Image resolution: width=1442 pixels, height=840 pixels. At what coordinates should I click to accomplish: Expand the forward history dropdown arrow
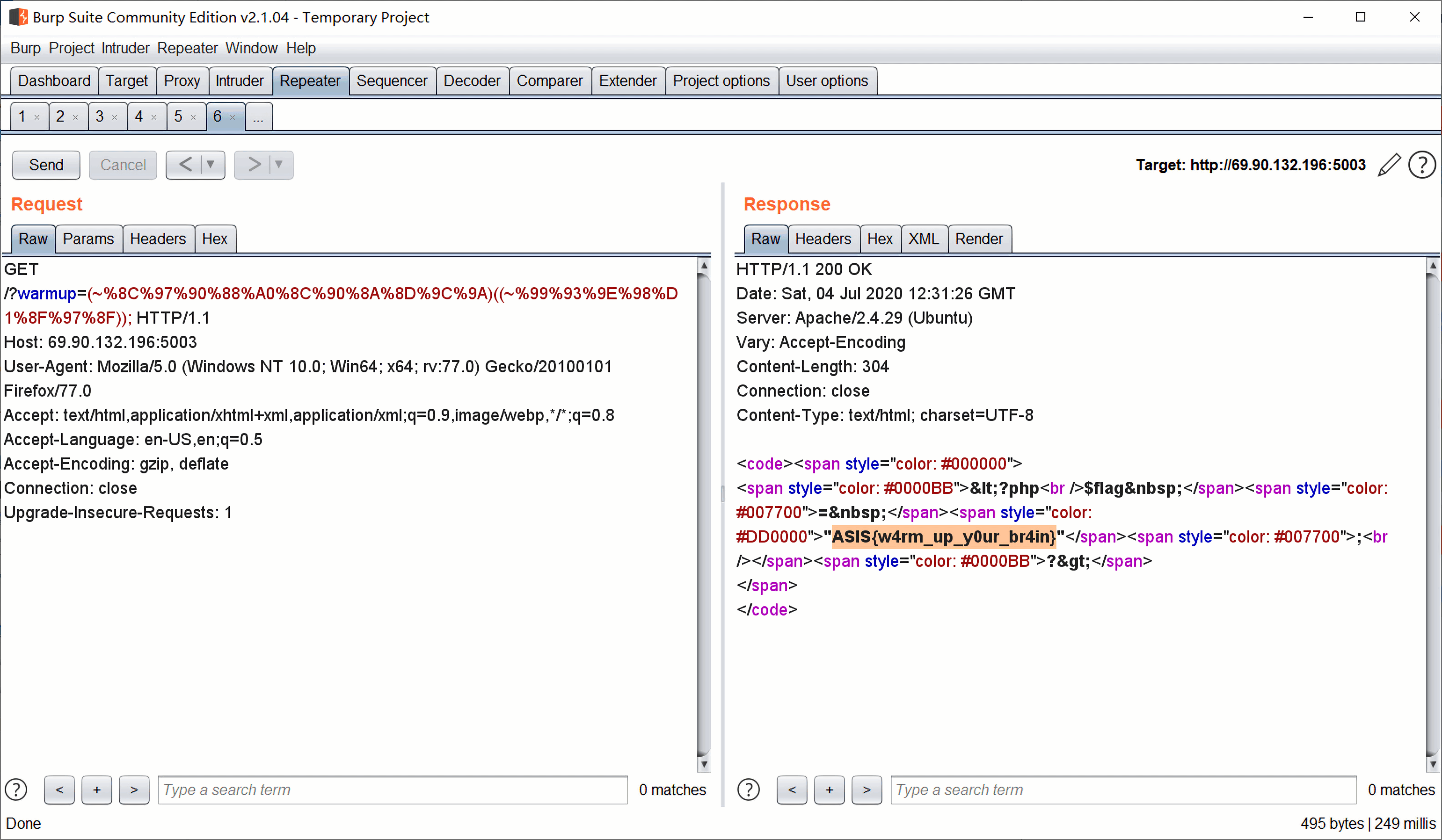pyautogui.click(x=279, y=165)
